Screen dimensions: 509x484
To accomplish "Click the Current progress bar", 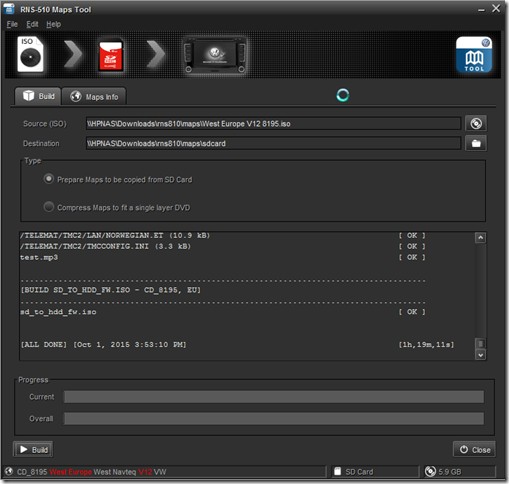I will tap(274, 397).
